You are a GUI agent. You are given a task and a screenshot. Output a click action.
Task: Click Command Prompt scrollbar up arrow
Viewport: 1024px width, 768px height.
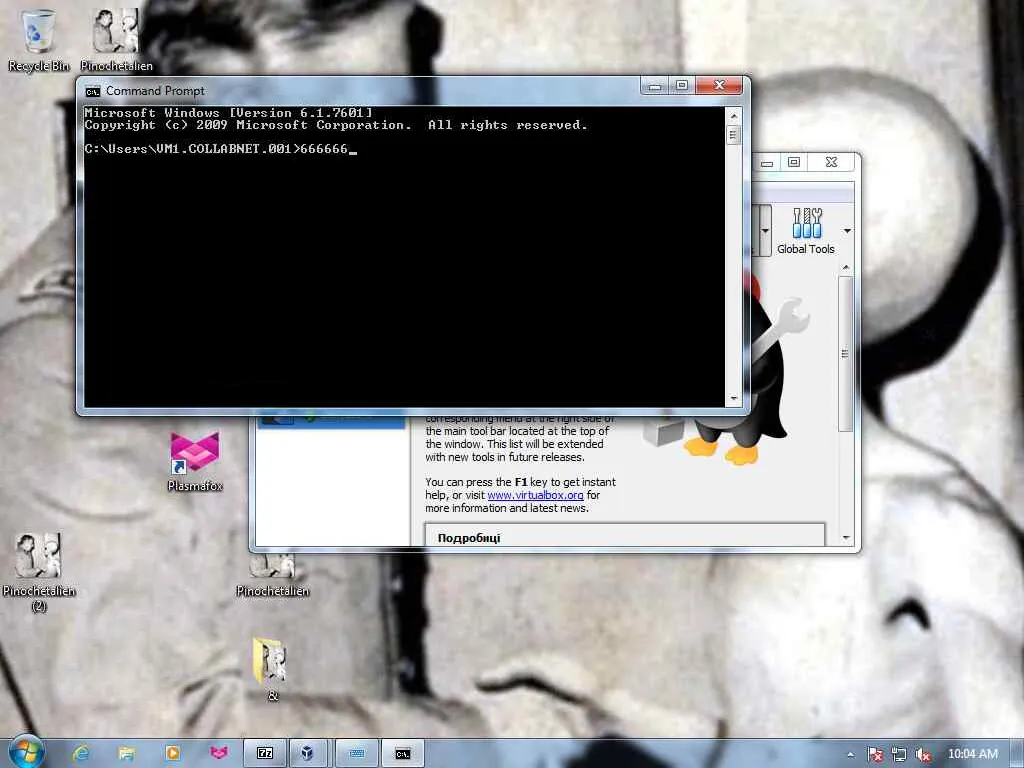click(733, 116)
